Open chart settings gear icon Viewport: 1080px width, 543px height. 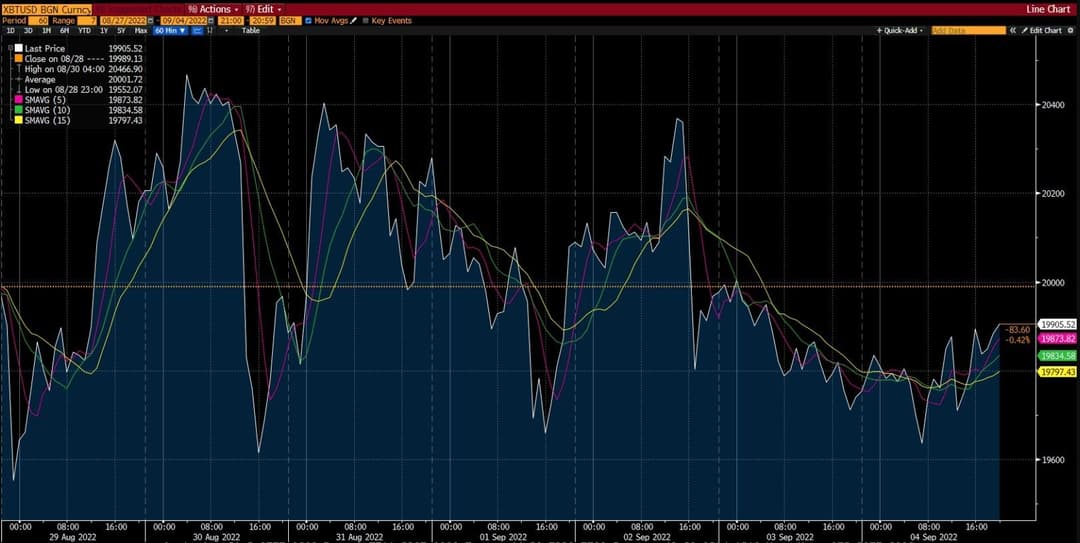pos(1070,30)
